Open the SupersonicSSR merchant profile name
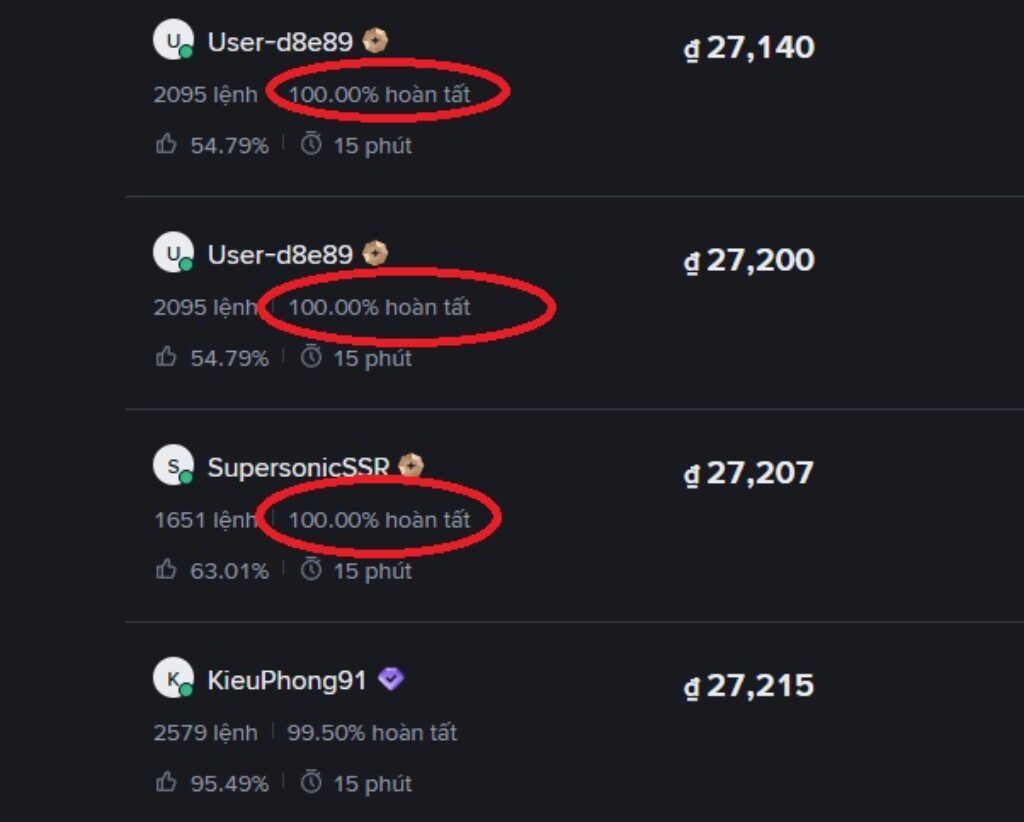The width and height of the screenshot is (1024, 822). tap(298, 468)
